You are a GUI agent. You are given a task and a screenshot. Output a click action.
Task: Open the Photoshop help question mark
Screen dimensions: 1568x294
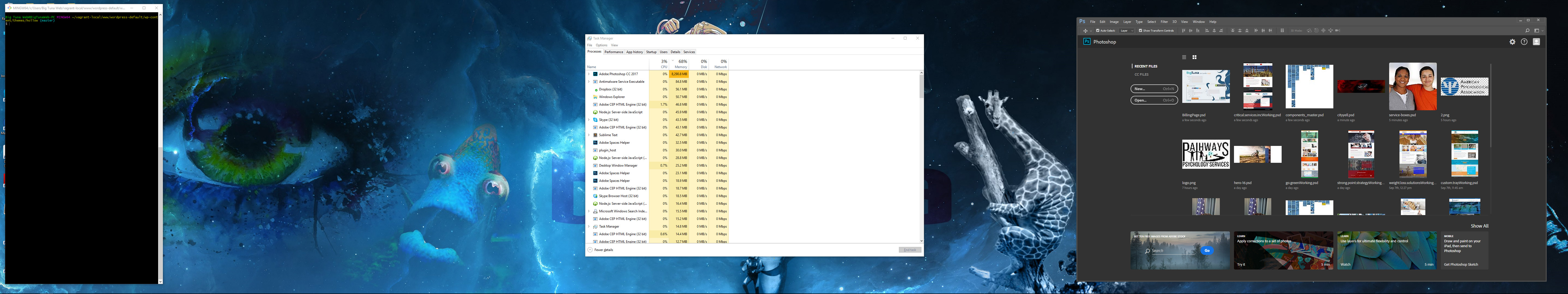(1524, 42)
